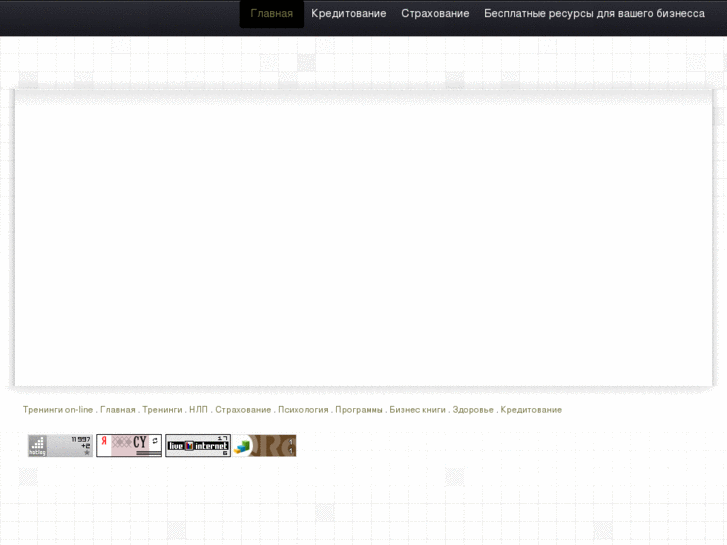Image resolution: width=727 pixels, height=545 pixels.
Task: Click the liveinternet counter badge
Action: (x=198, y=446)
